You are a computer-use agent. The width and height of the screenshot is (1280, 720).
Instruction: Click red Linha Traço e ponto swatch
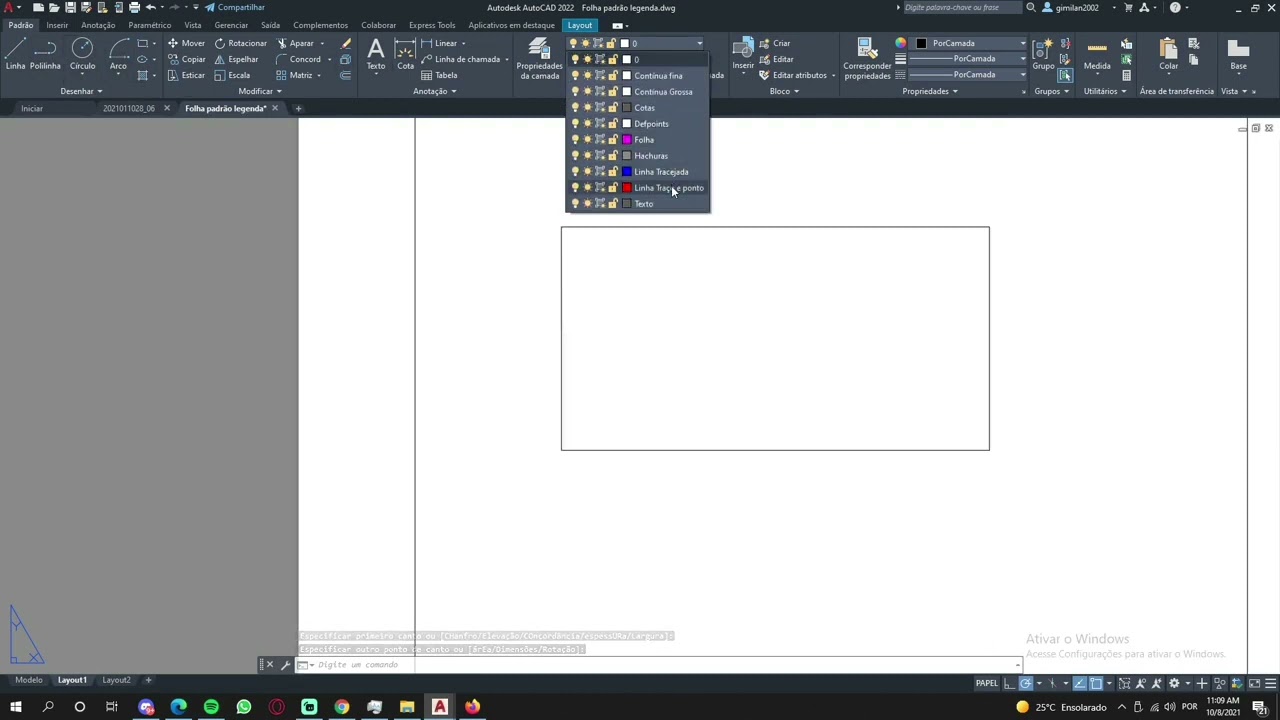click(627, 187)
